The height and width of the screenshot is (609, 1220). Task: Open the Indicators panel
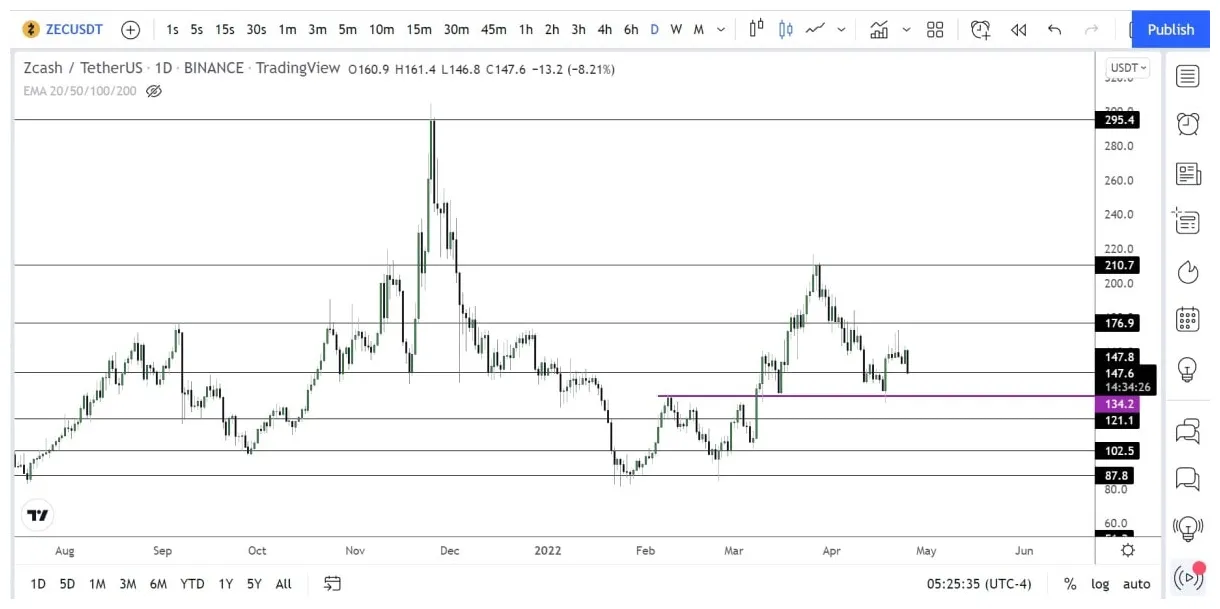pos(877,29)
